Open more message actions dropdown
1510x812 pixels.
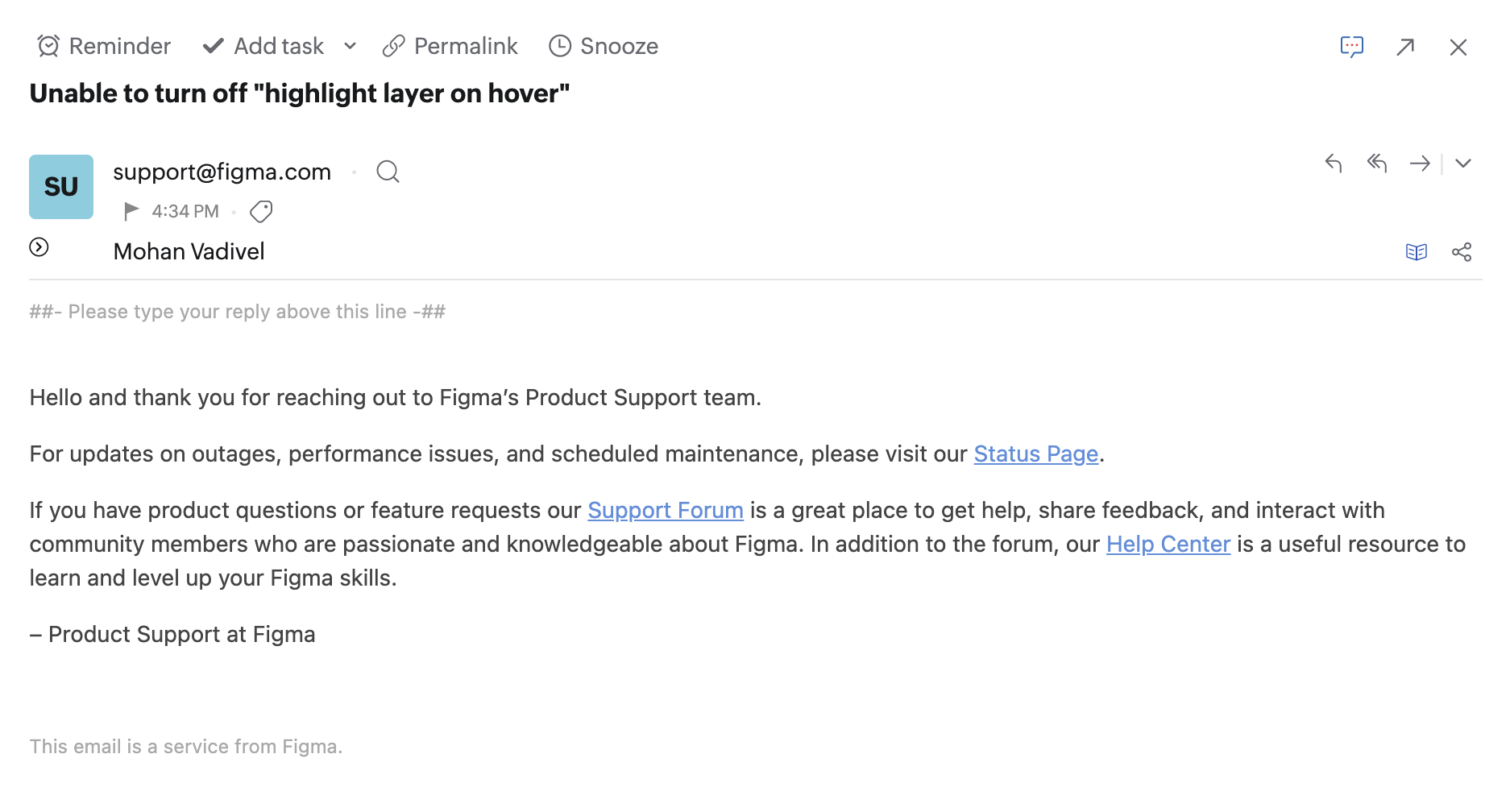point(1463,164)
